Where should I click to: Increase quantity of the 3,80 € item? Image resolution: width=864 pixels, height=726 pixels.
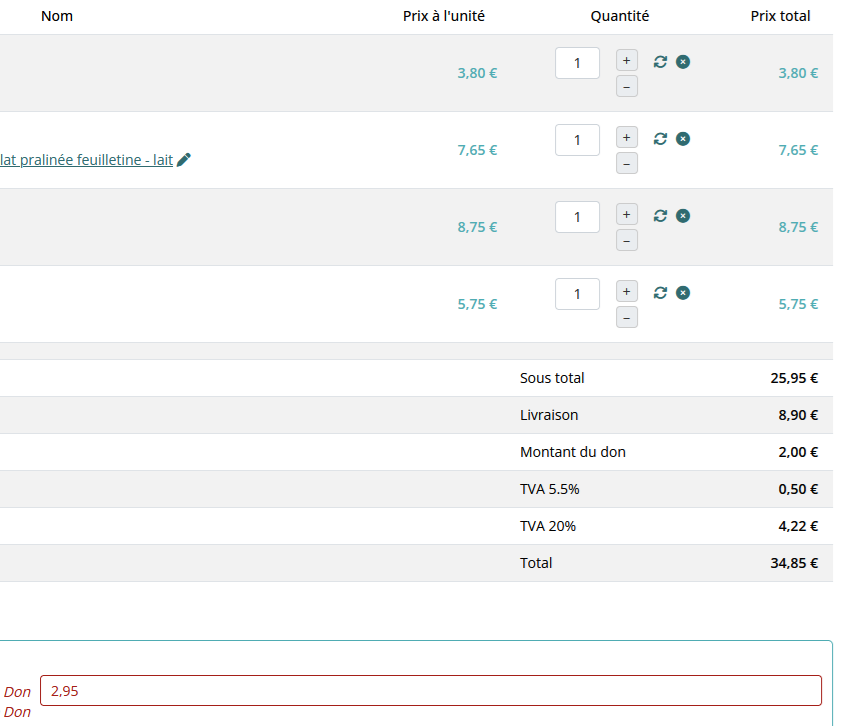(x=627, y=60)
